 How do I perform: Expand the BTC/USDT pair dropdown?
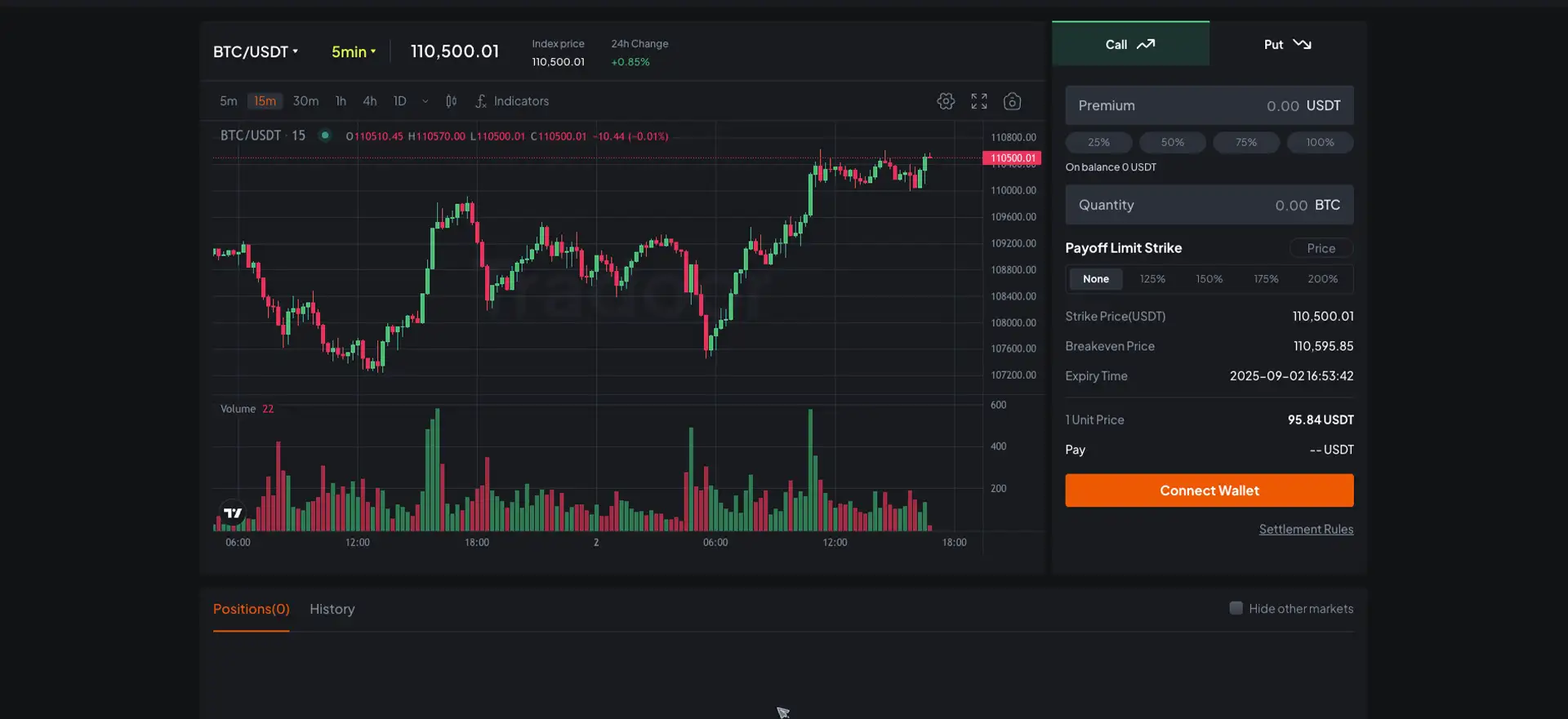point(256,51)
